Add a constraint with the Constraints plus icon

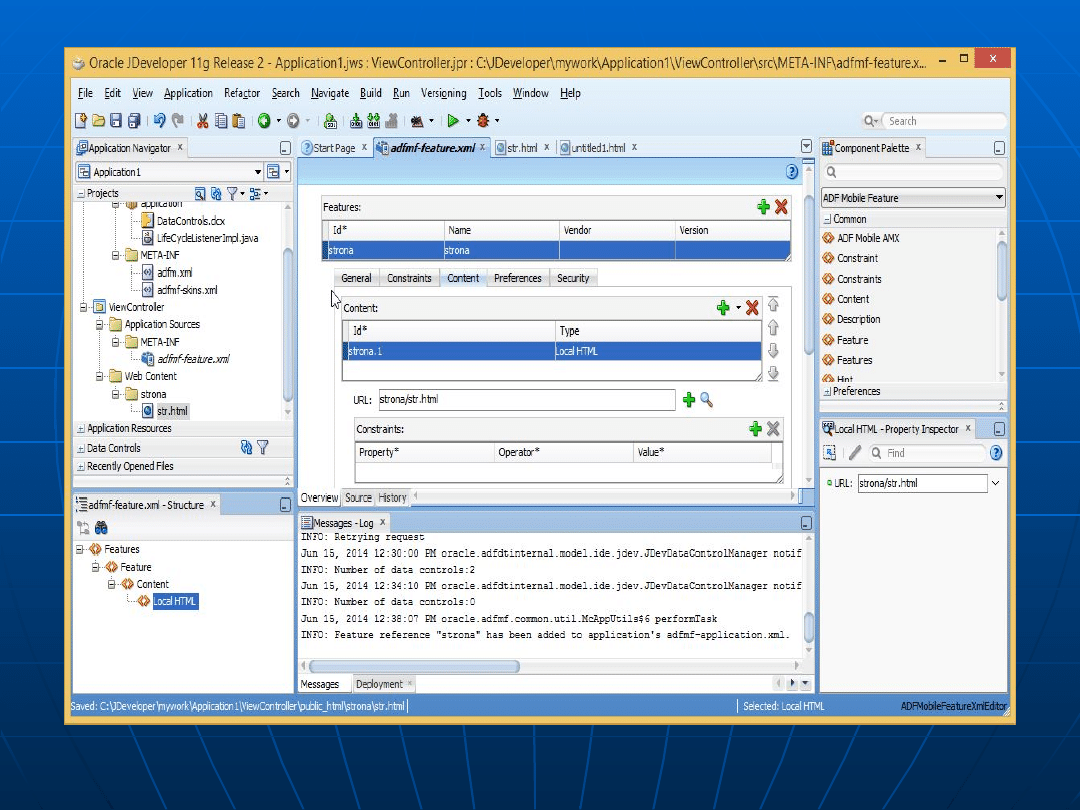click(x=756, y=429)
